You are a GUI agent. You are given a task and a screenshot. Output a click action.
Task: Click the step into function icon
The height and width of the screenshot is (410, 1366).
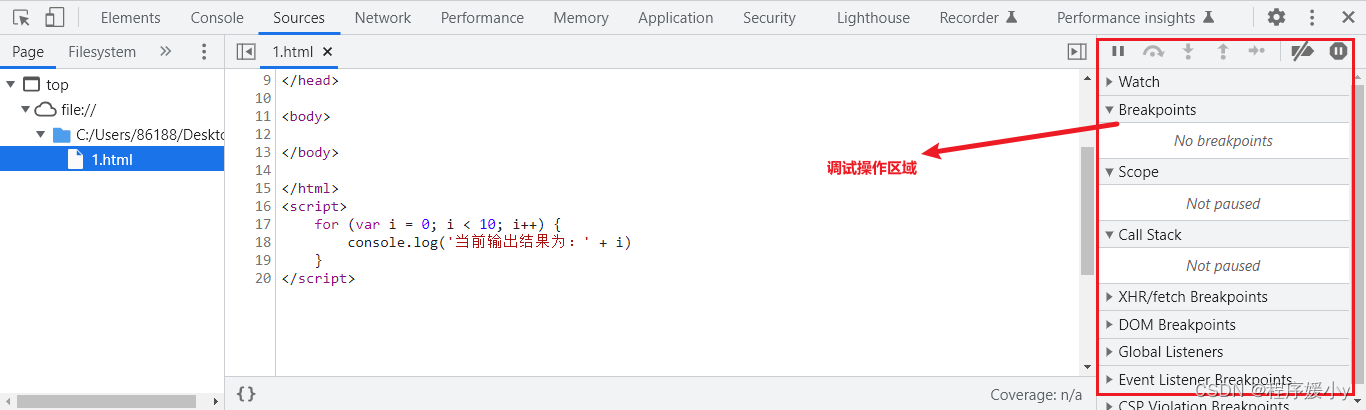click(x=1188, y=51)
